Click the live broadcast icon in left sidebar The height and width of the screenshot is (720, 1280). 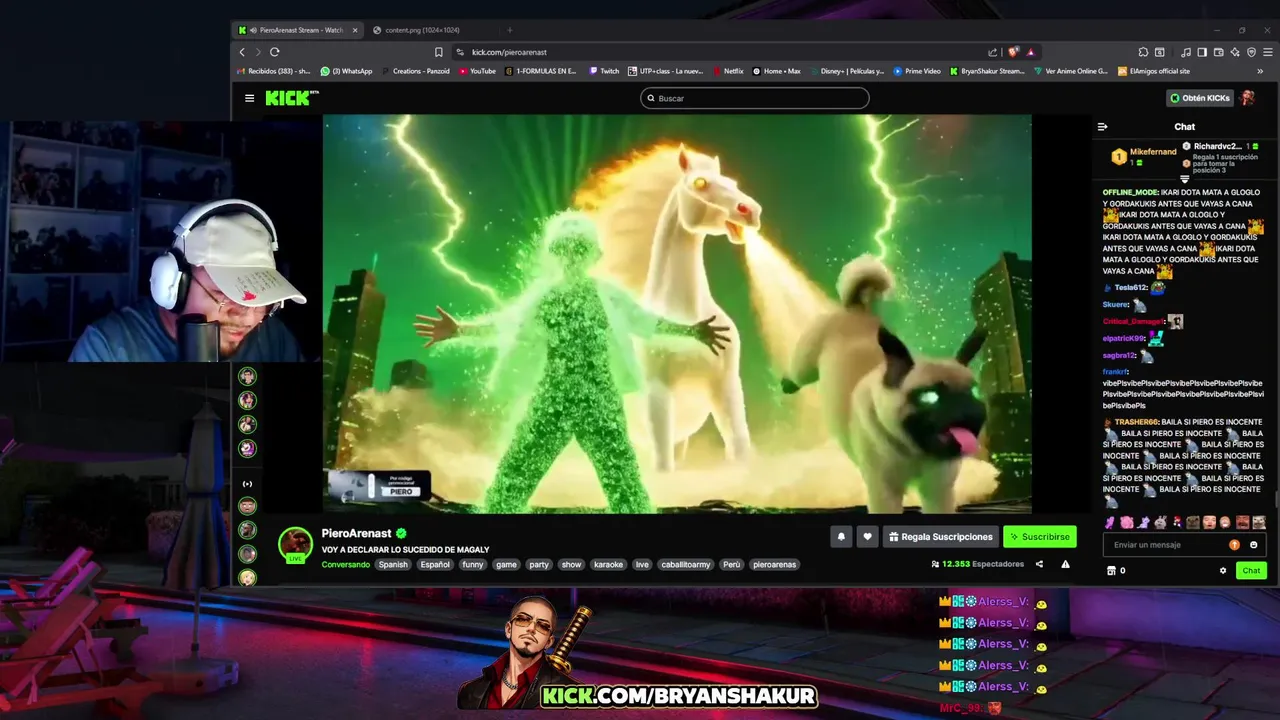pos(248,484)
